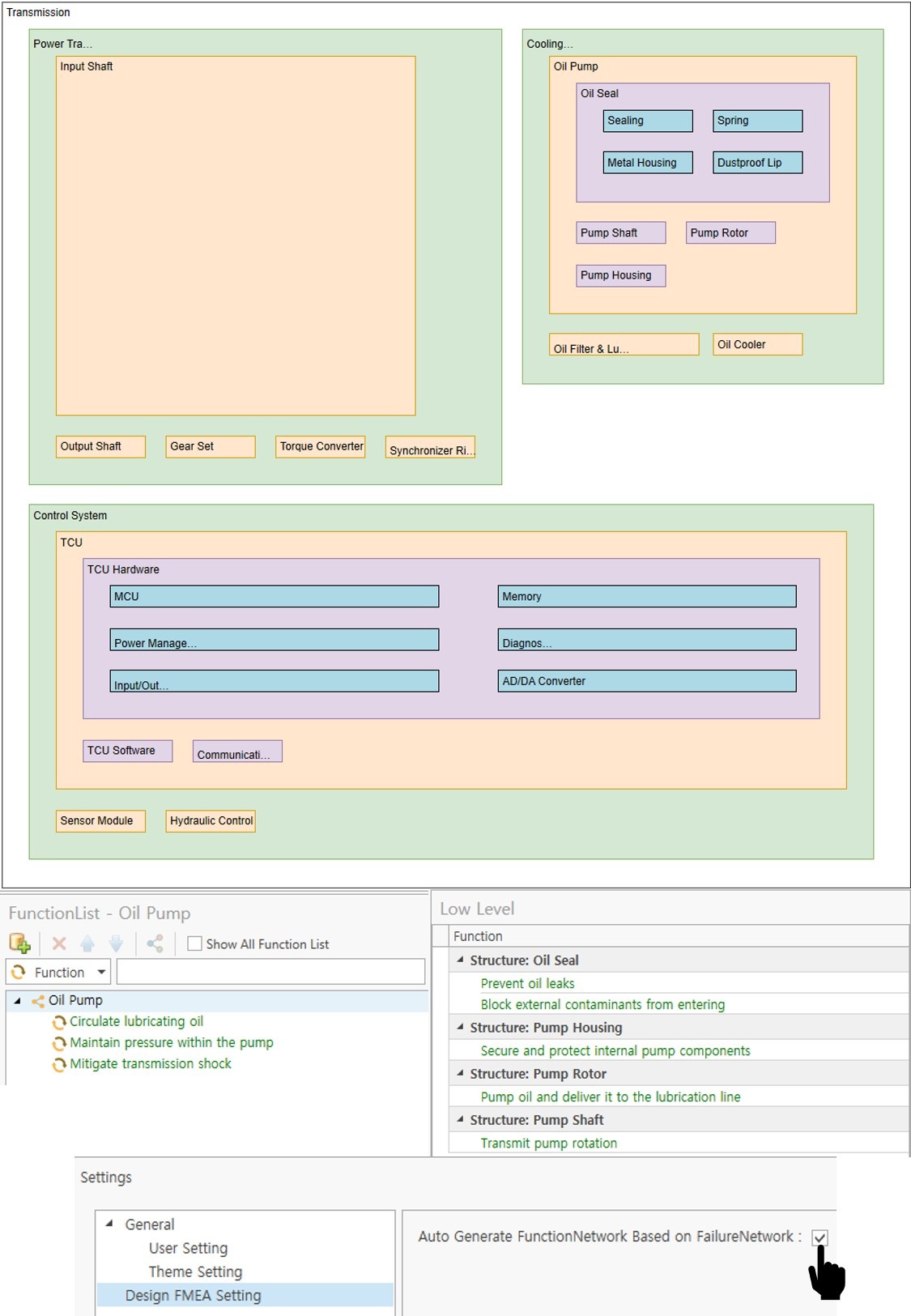Click the share network toolbar icon
911x1316 pixels.
(155, 943)
